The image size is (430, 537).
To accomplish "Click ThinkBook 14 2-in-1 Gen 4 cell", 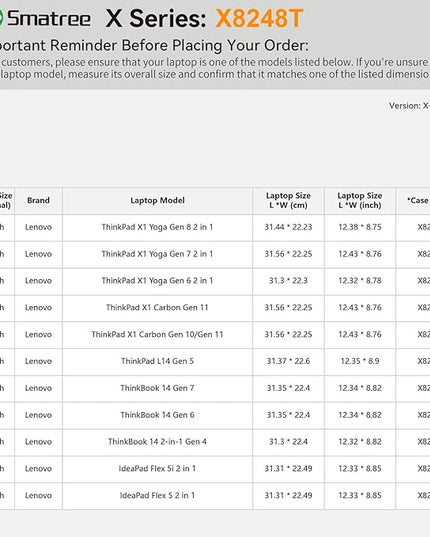I will point(157,441).
